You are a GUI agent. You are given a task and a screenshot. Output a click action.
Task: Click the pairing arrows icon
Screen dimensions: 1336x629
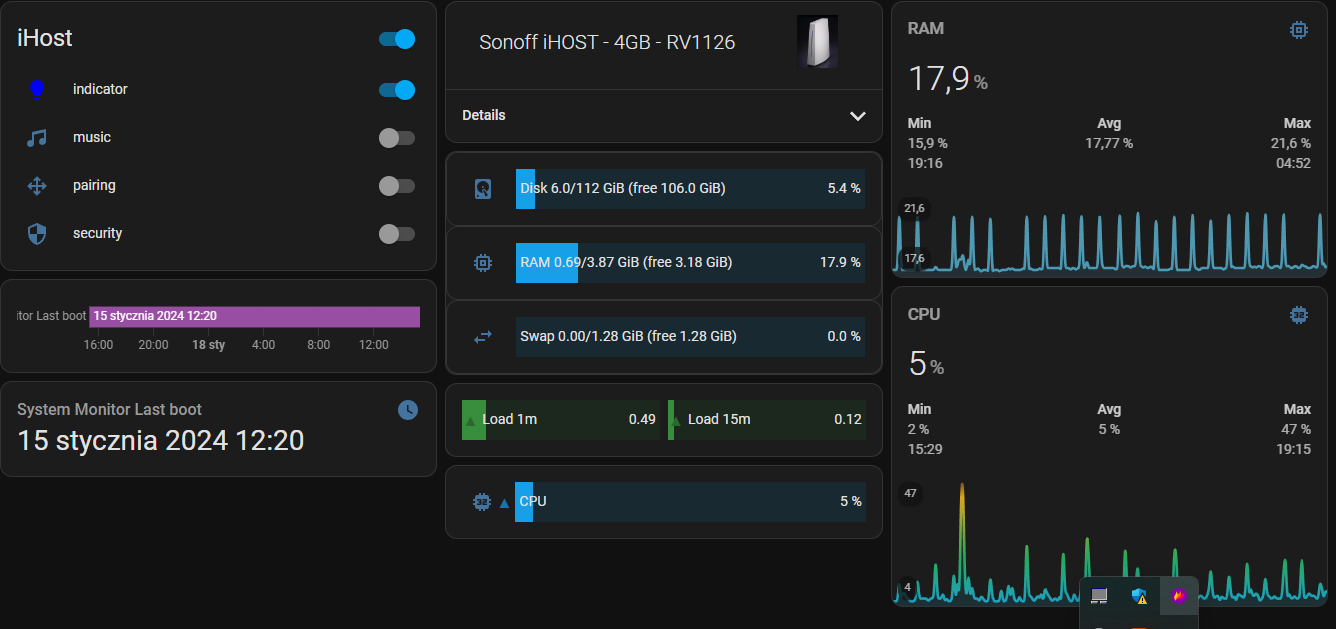click(37, 186)
